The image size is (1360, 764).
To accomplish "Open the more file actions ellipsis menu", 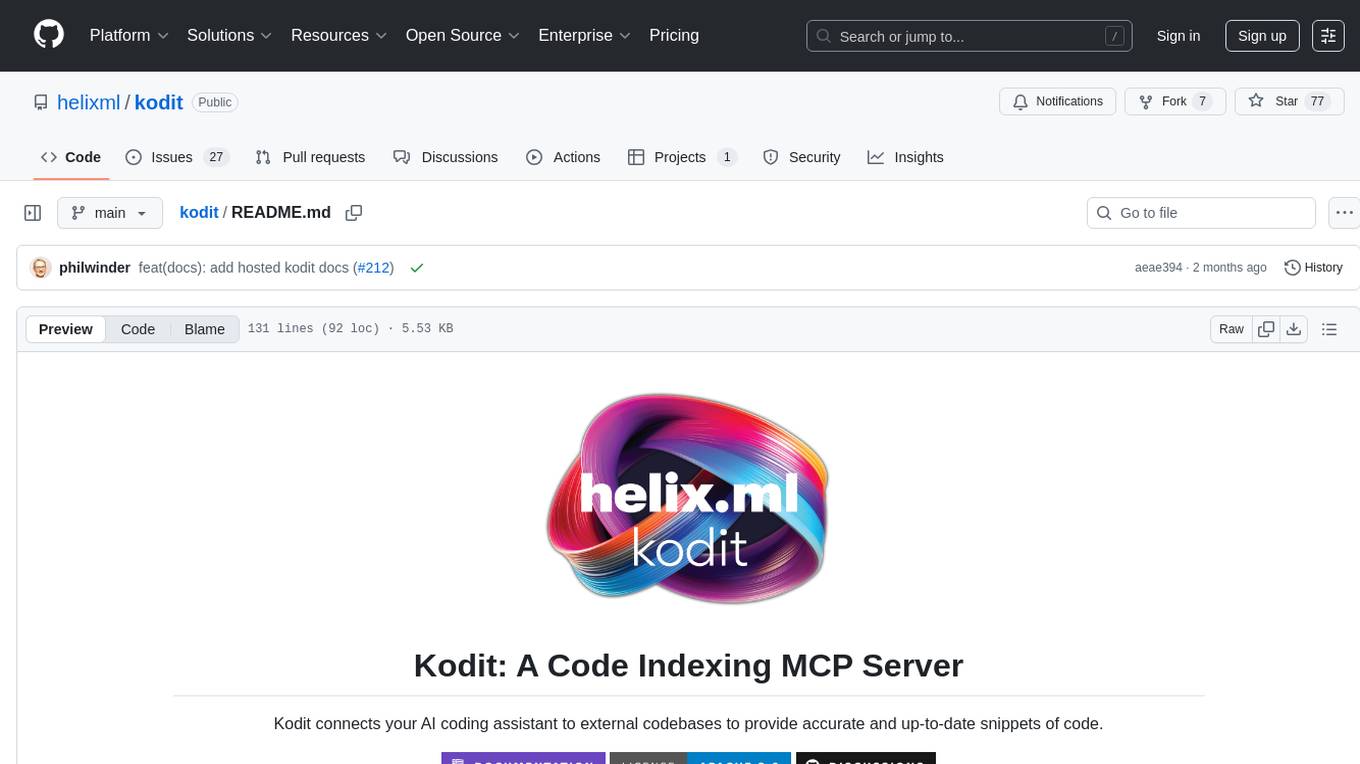I will 1345,213.
